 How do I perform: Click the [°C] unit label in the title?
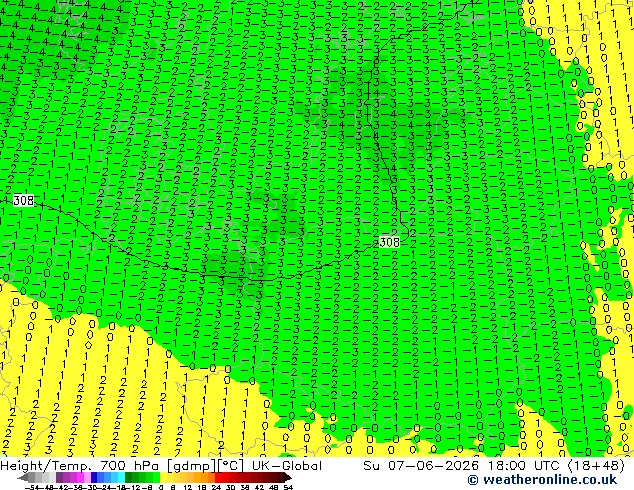[231, 466]
